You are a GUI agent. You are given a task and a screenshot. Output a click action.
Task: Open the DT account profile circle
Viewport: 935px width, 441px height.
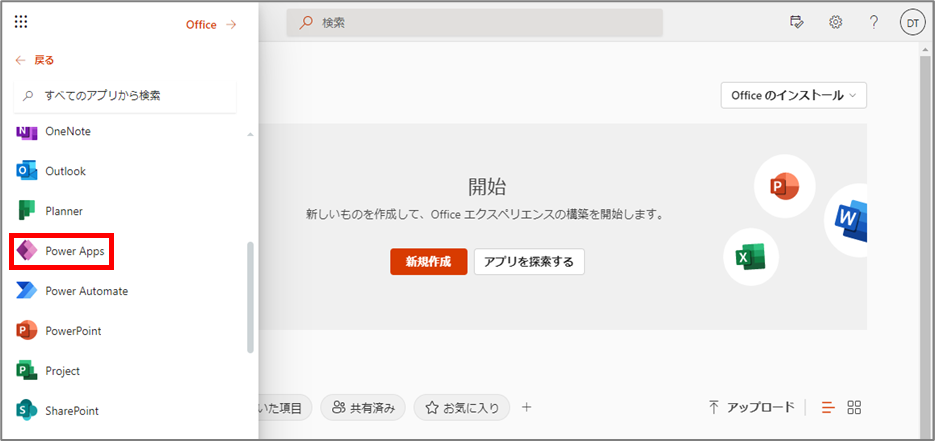pyautogui.click(x=912, y=23)
